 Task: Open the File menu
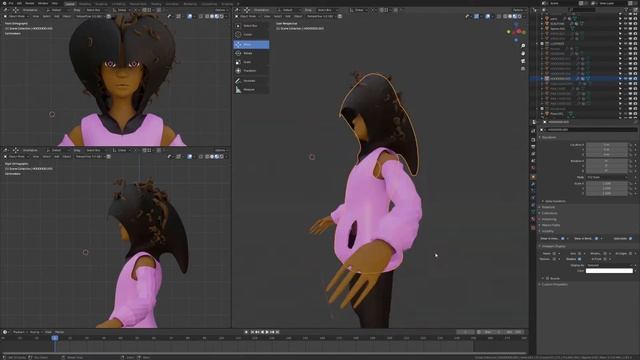point(11,3)
